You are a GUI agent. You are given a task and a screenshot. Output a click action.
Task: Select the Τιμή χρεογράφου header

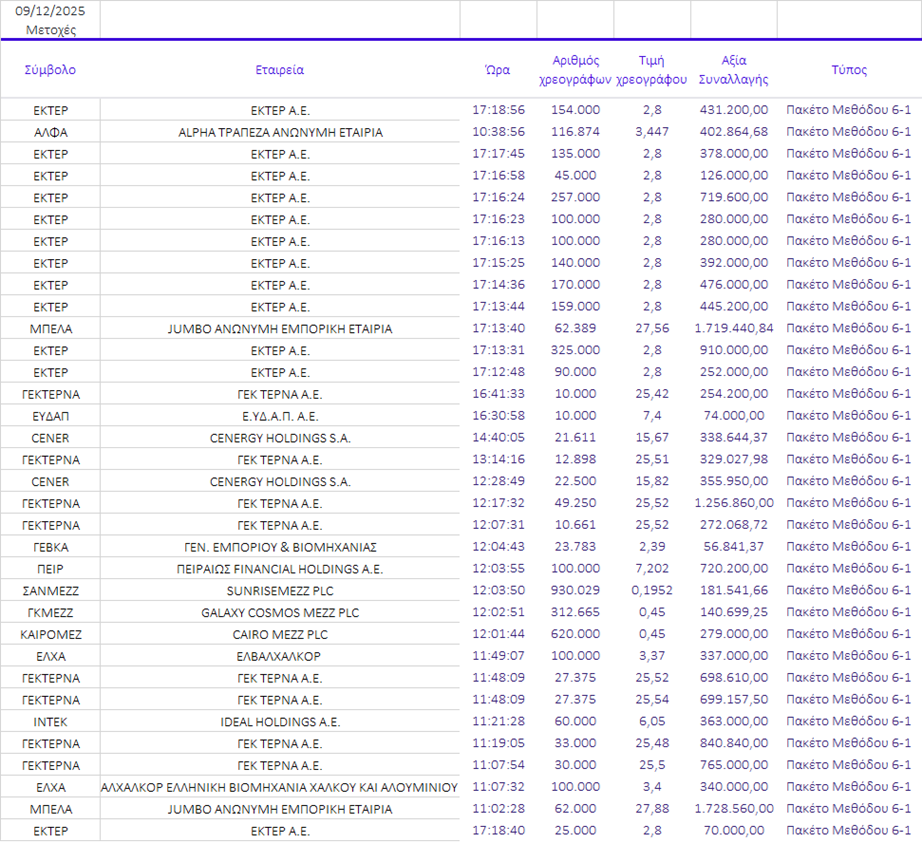click(651, 69)
